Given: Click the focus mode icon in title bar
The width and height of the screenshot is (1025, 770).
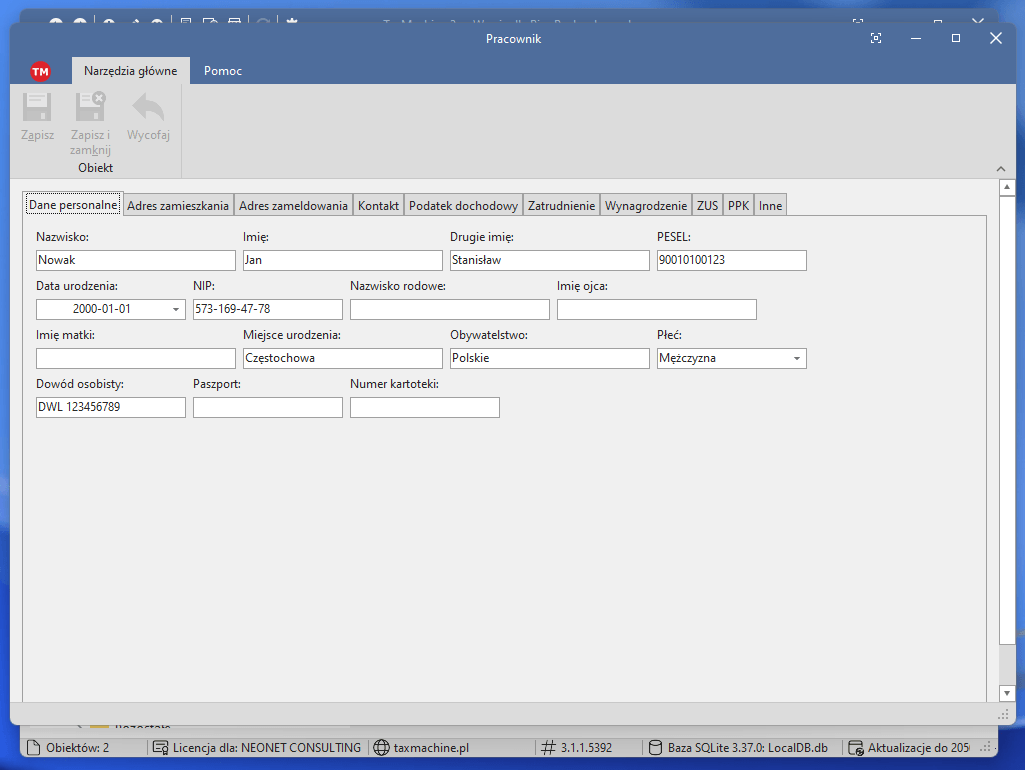Looking at the screenshot, I should tap(876, 38).
